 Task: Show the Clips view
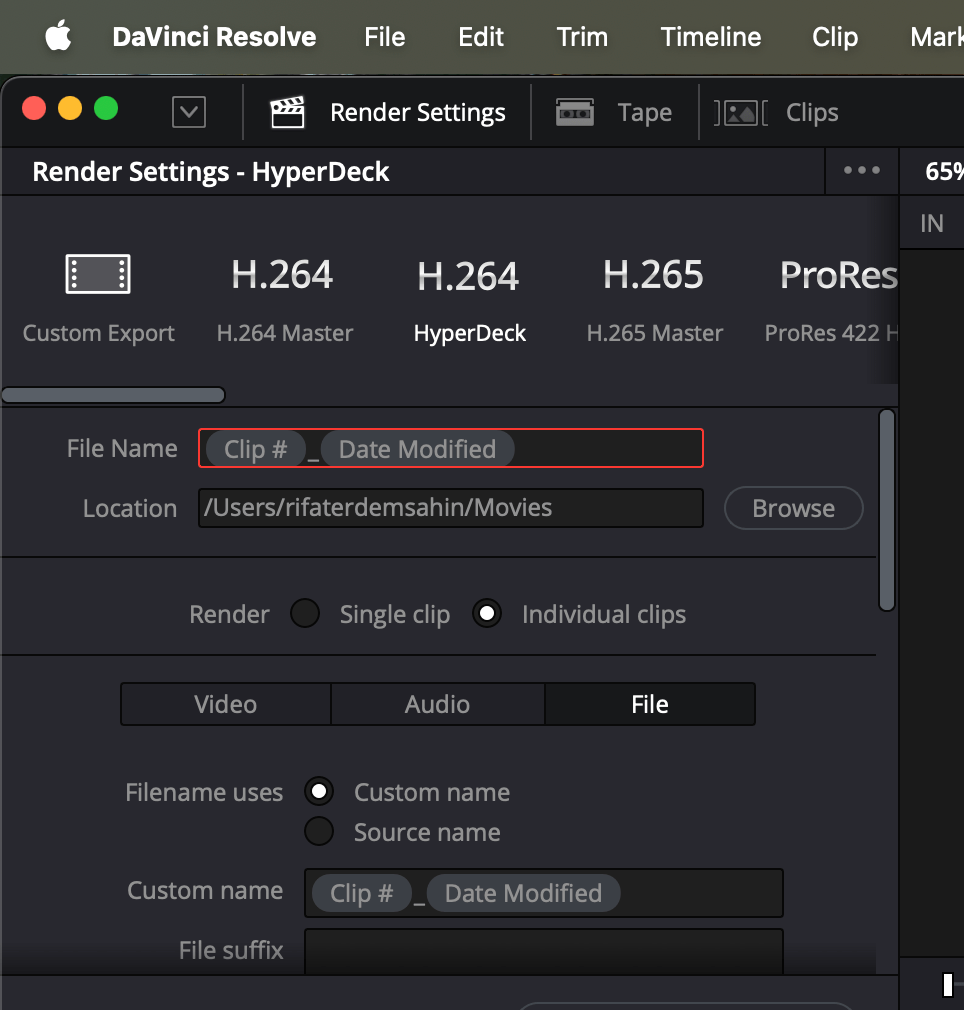[812, 113]
